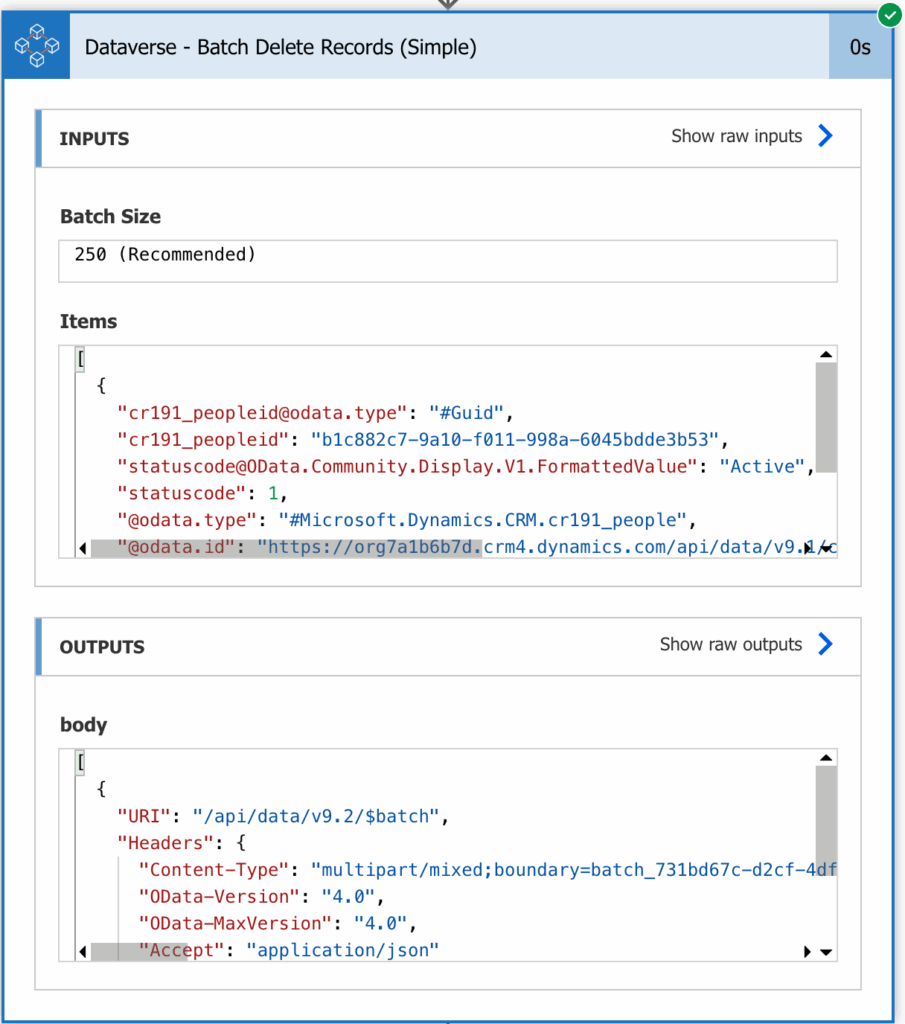905x1024 pixels.
Task: Click the "OData-Version" line
Action: point(261,897)
